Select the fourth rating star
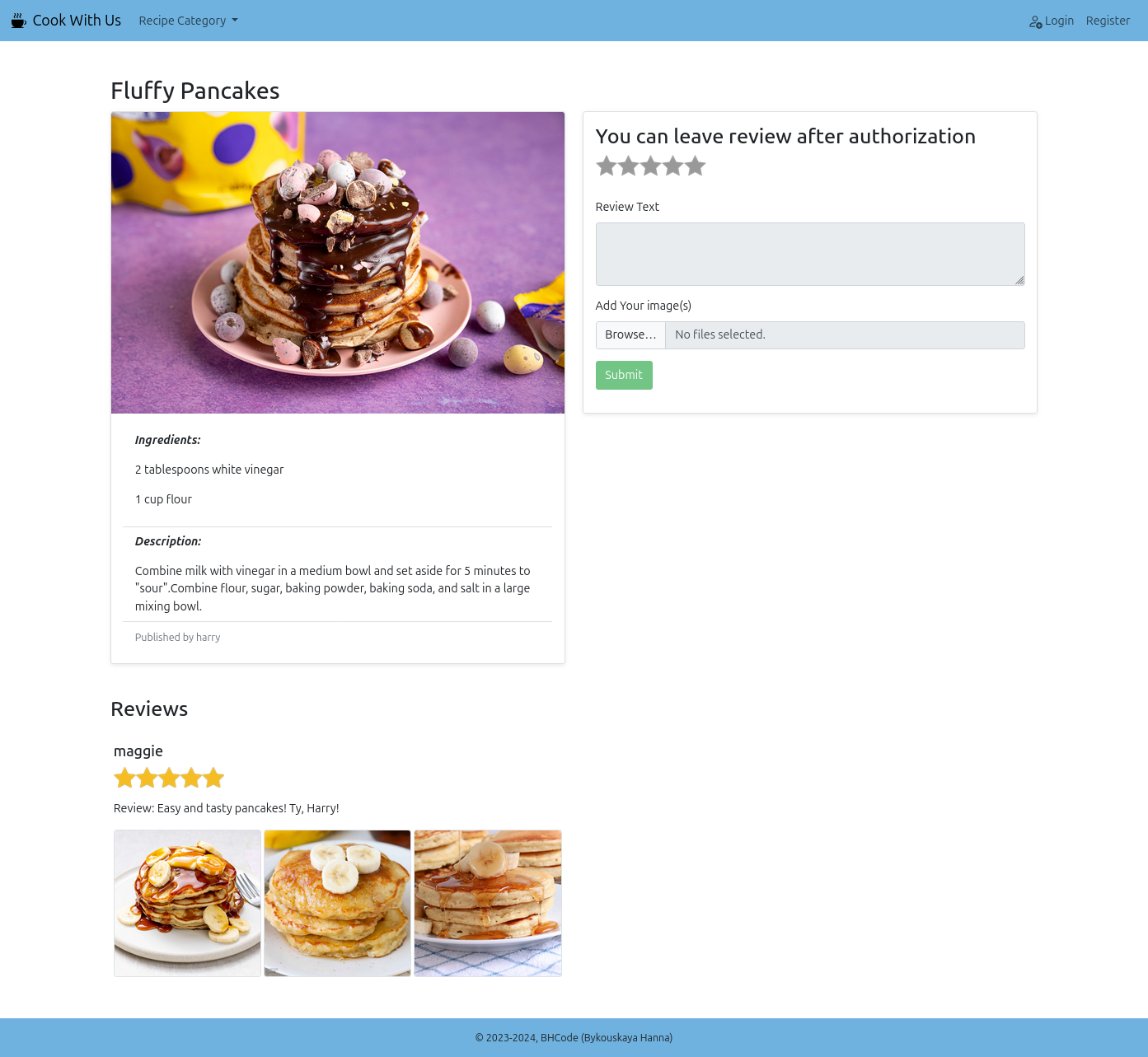The image size is (1148, 1057). [x=673, y=166]
